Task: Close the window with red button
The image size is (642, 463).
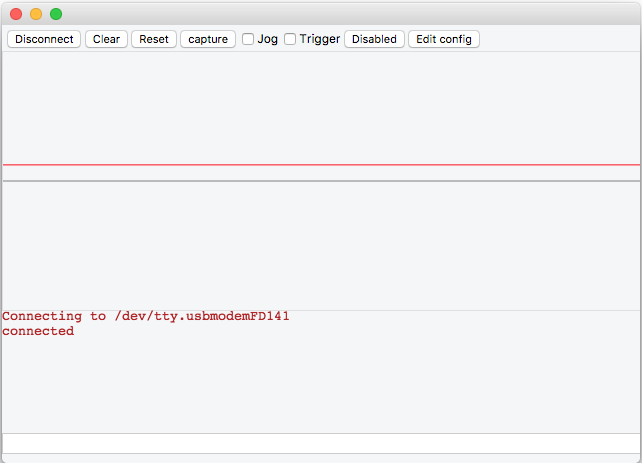Action: coord(16,14)
